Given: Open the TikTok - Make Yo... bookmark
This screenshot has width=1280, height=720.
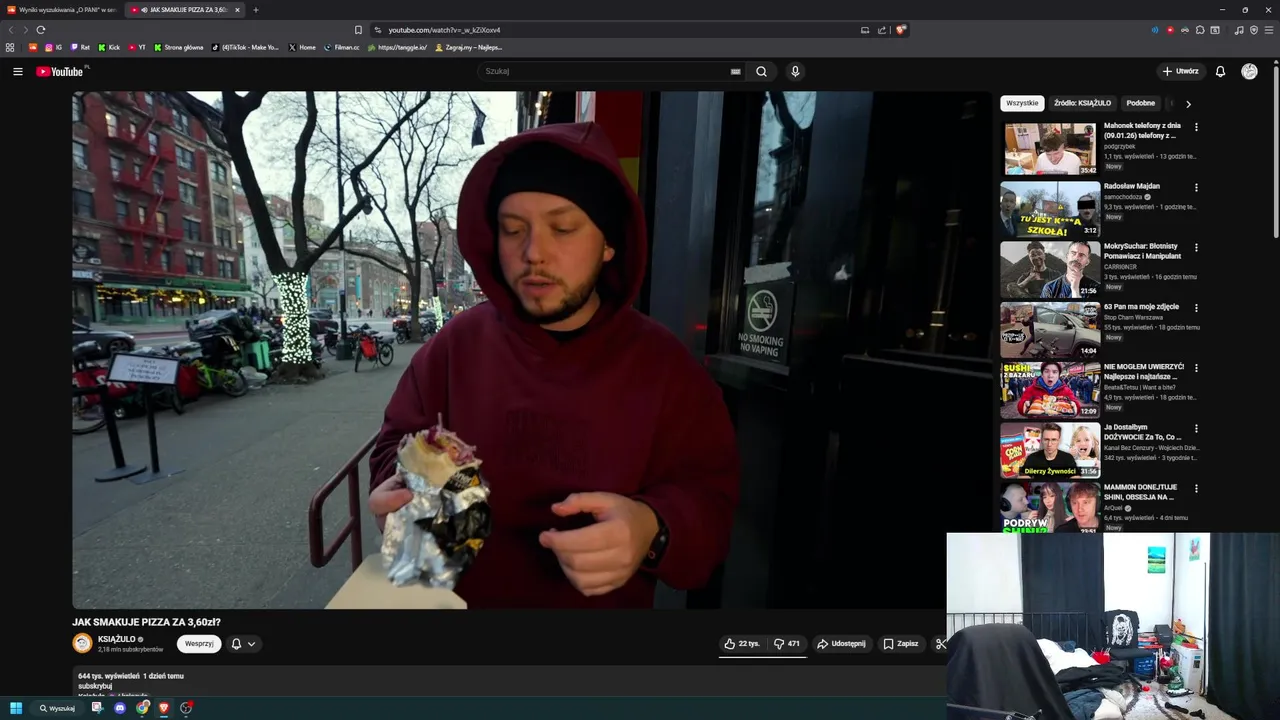Looking at the screenshot, I should (246, 47).
